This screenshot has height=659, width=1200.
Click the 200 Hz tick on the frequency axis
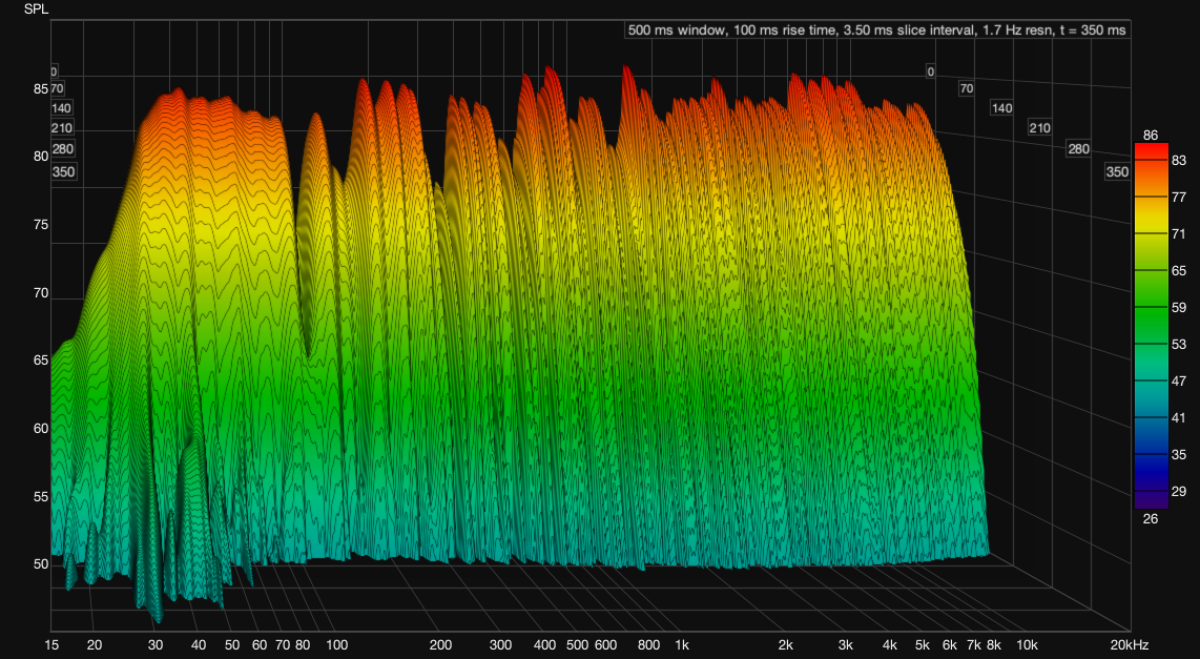click(441, 645)
